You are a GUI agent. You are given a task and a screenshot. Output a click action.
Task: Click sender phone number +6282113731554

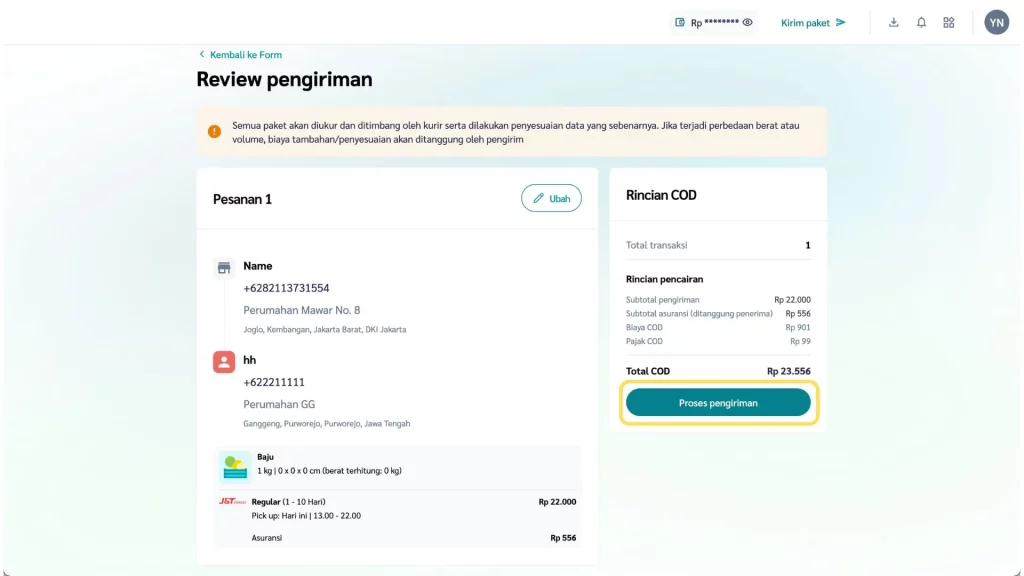pyautogui.click(x=286, y=288)
